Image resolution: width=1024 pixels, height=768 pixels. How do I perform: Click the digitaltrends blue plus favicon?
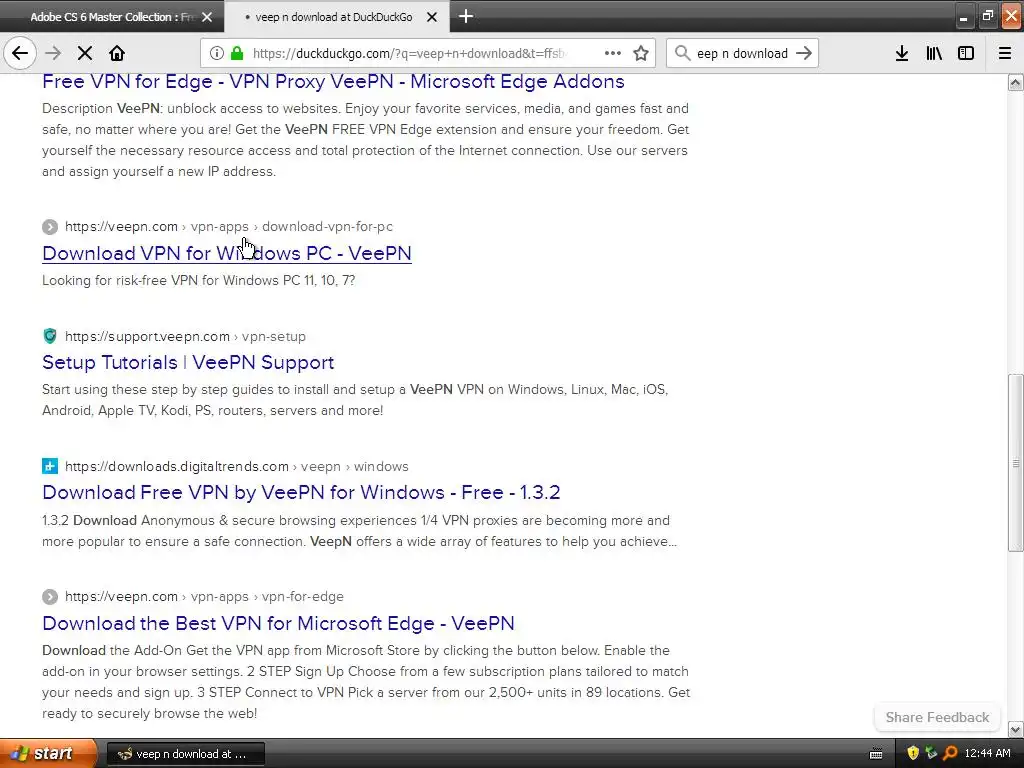point(50,466)
